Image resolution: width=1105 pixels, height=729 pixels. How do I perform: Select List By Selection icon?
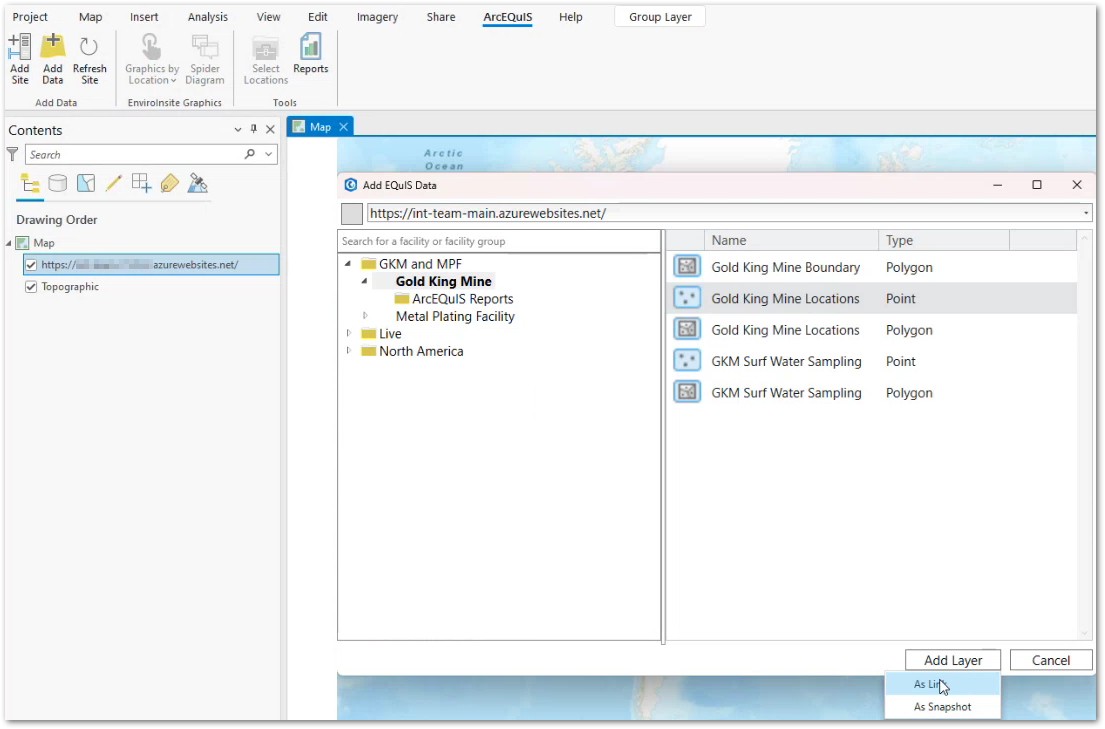point(86,184)
